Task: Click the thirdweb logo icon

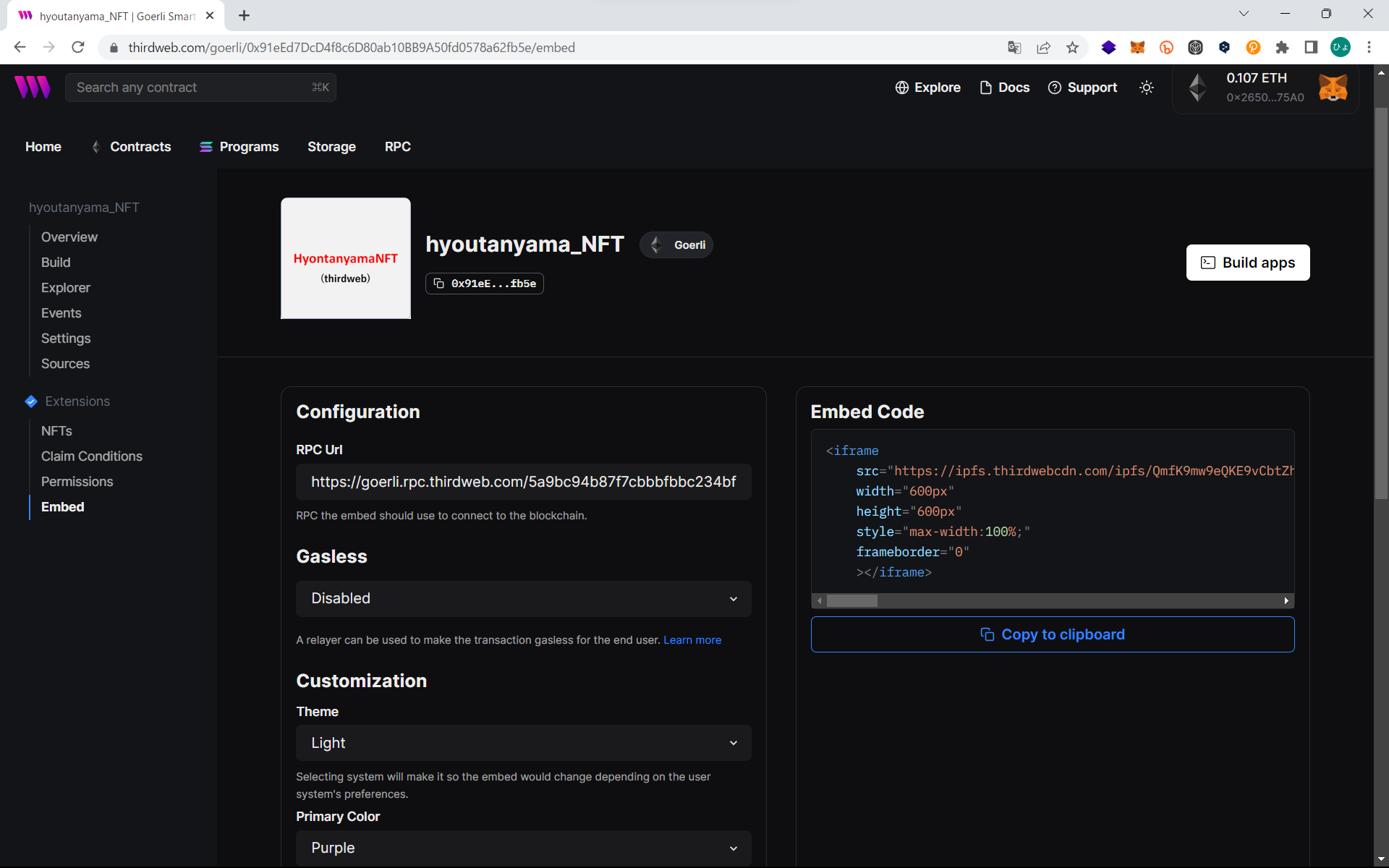Action: pos(33,87)
